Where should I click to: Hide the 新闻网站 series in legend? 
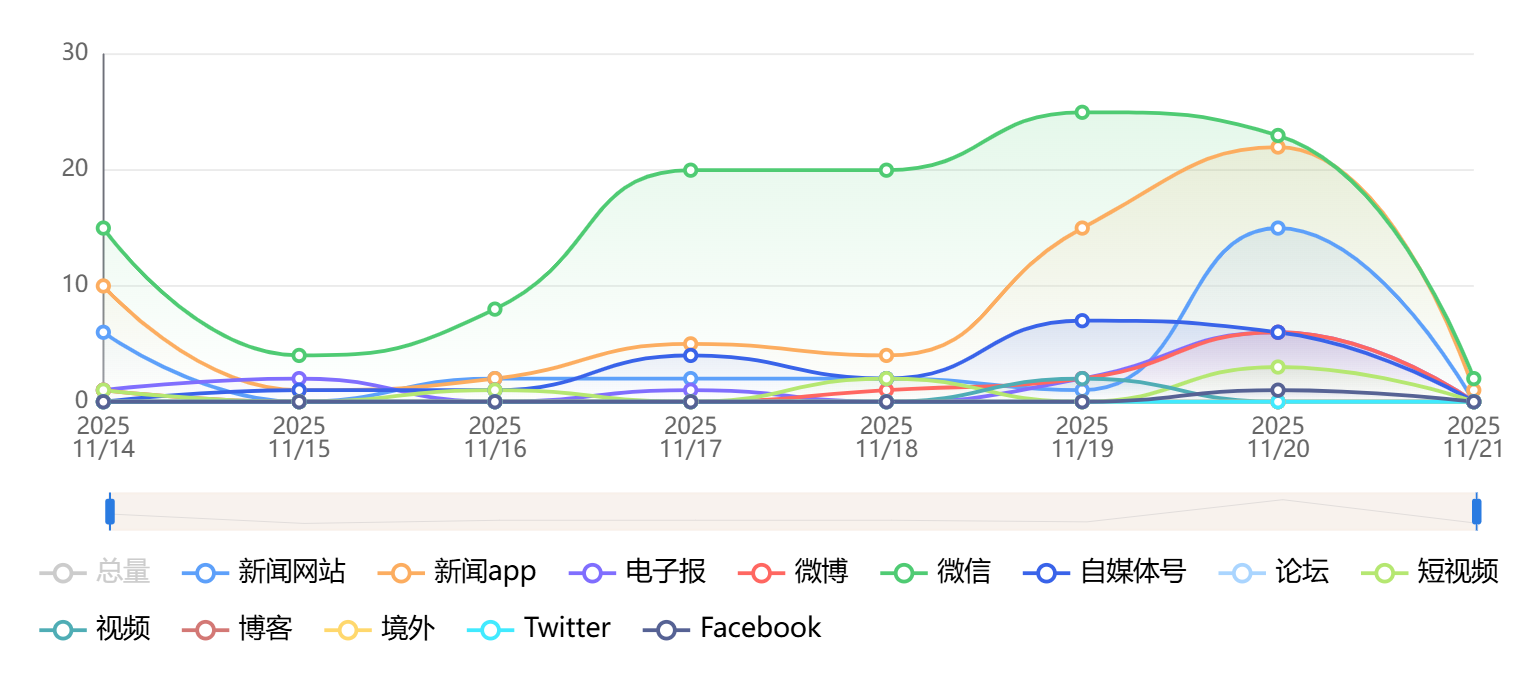coord(265,573)
